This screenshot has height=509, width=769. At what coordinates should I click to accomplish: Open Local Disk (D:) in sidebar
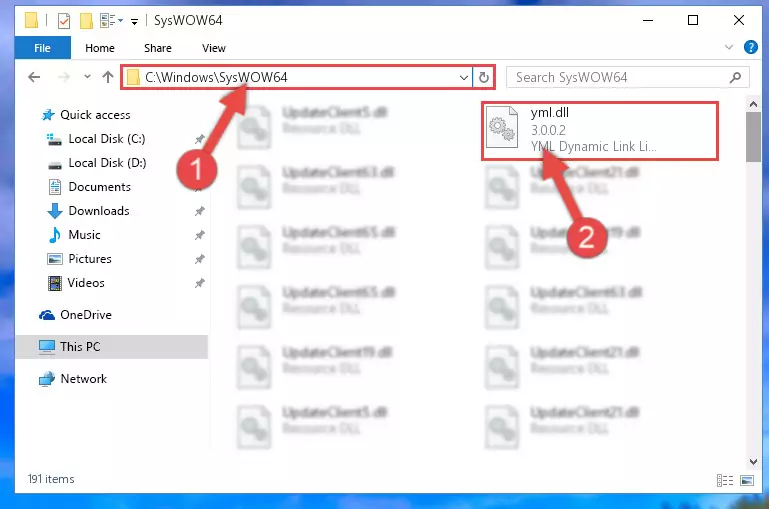click(x=107, y=163)
